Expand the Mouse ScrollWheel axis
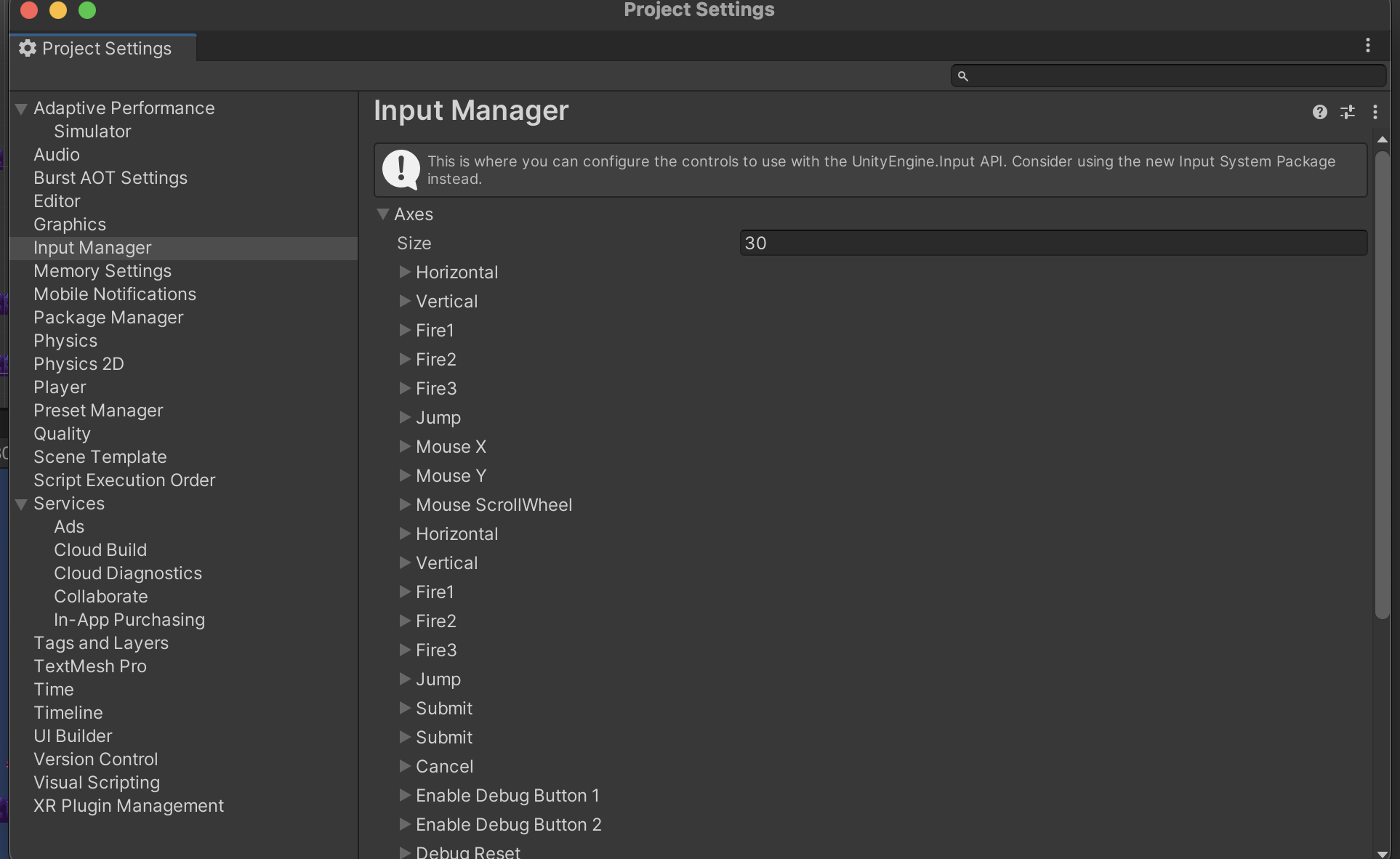This screenshot has height=859, width=1400. tap(405, 504)
